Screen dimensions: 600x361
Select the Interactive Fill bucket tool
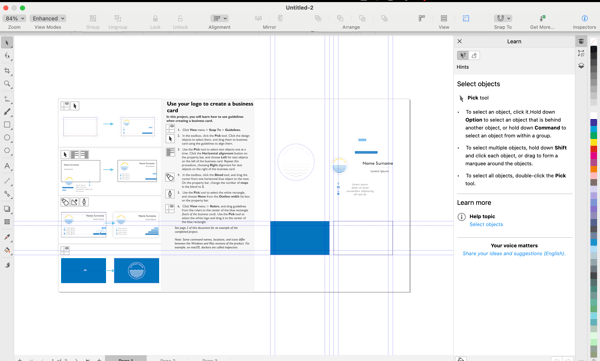(7, 250)
